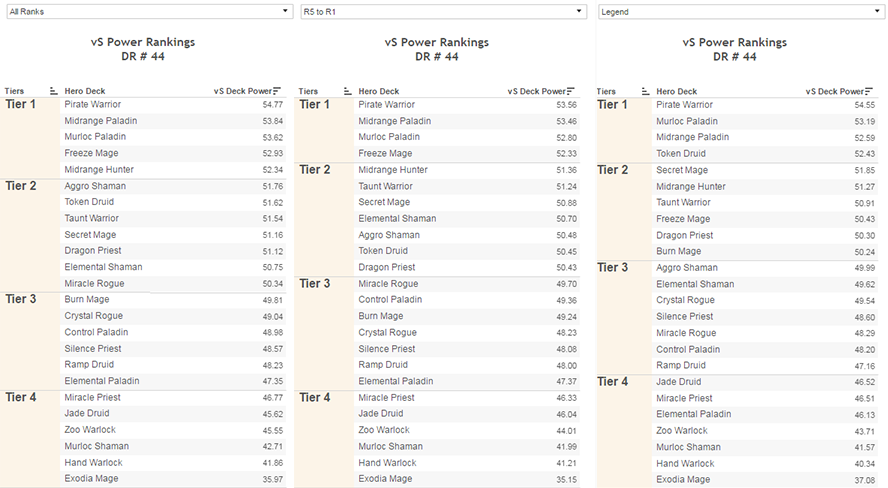Image resolution: width=888 pixels, height=488 pixels.
Task: Select Token Druid in All Ranks table
Action: (x=89, y=202)
